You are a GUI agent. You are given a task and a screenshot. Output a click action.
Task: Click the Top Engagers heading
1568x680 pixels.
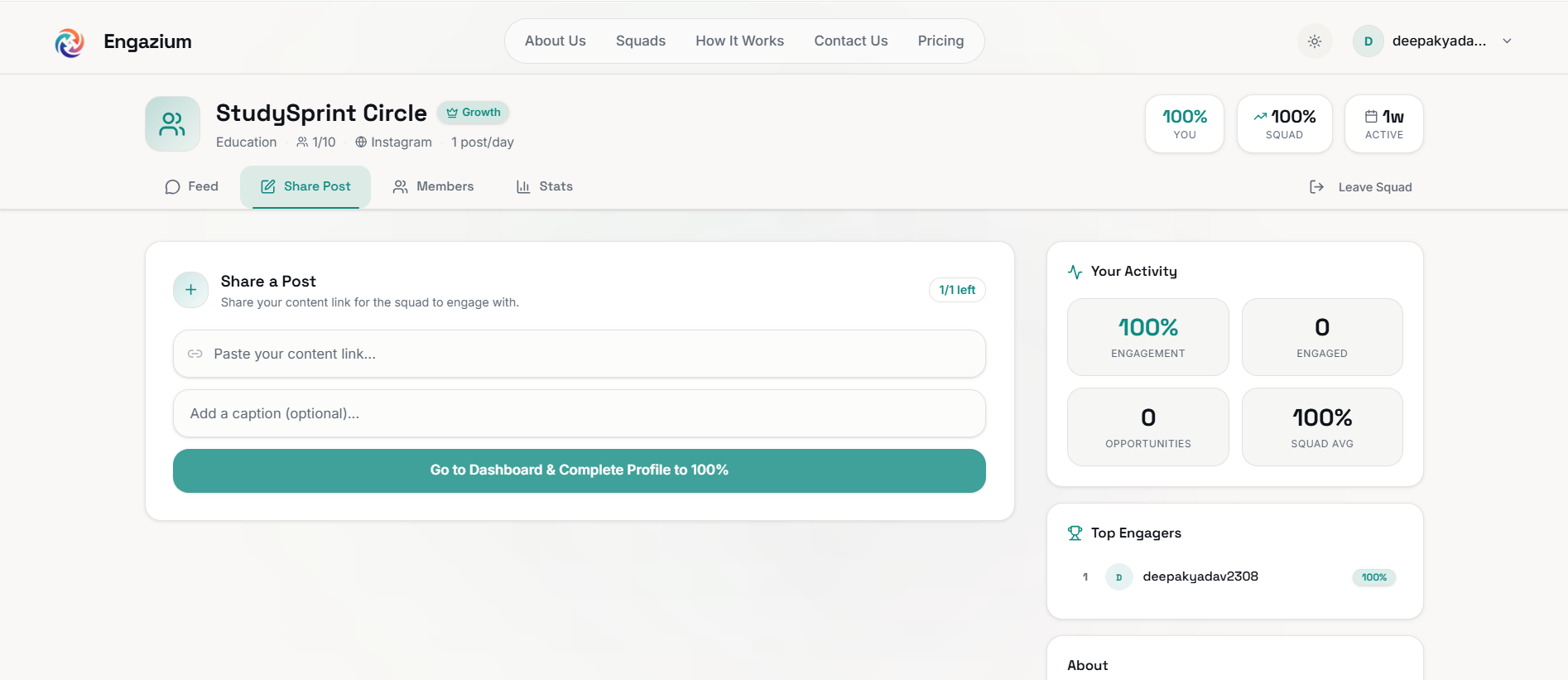pos(1136,533)
